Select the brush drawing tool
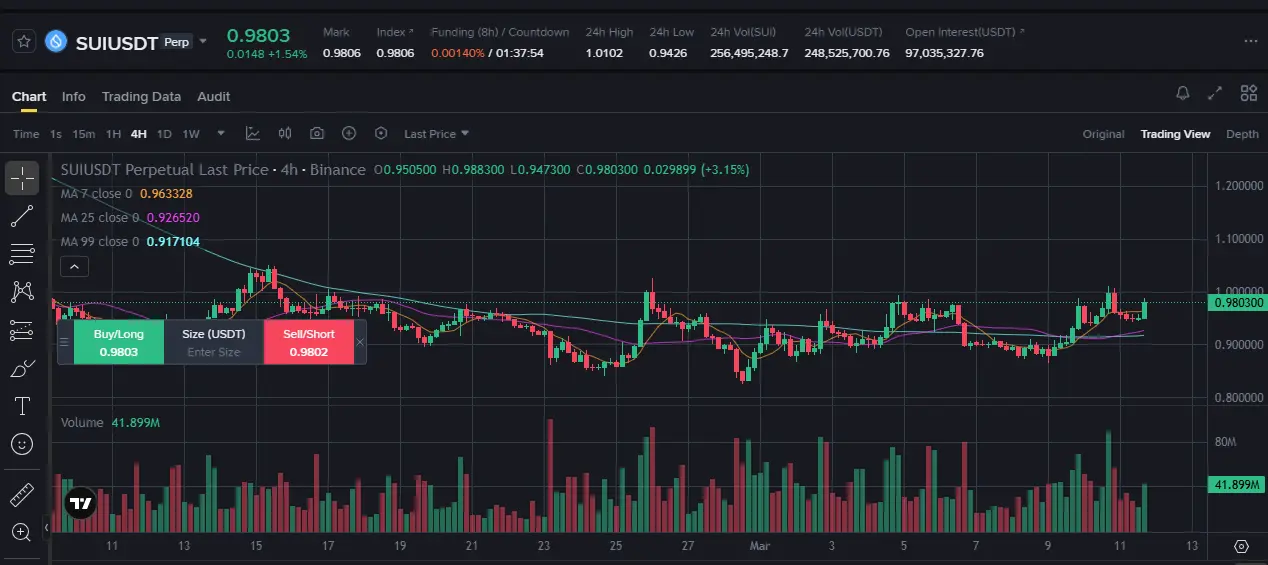Image resolution: width=1268 pixels, height=565 pixels. click(x=21, y=368)
